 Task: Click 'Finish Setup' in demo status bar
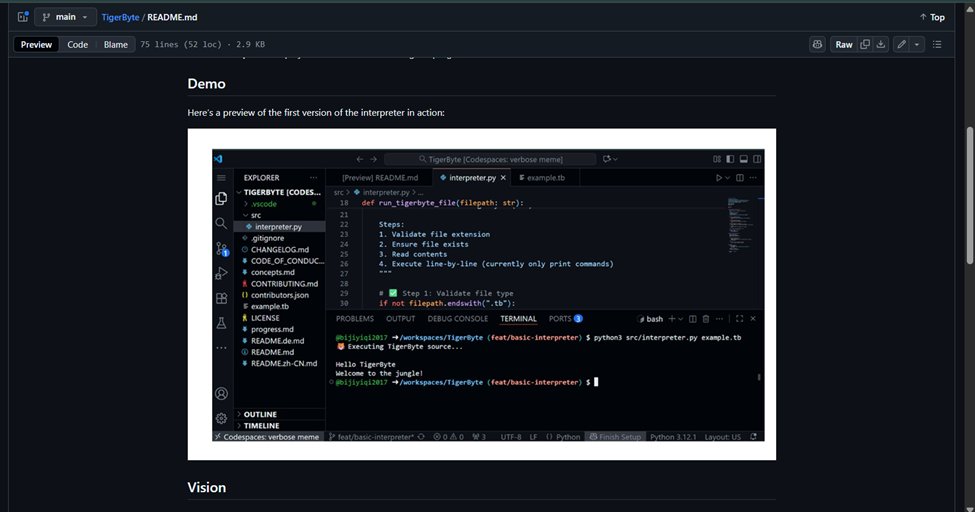(615, 437)
